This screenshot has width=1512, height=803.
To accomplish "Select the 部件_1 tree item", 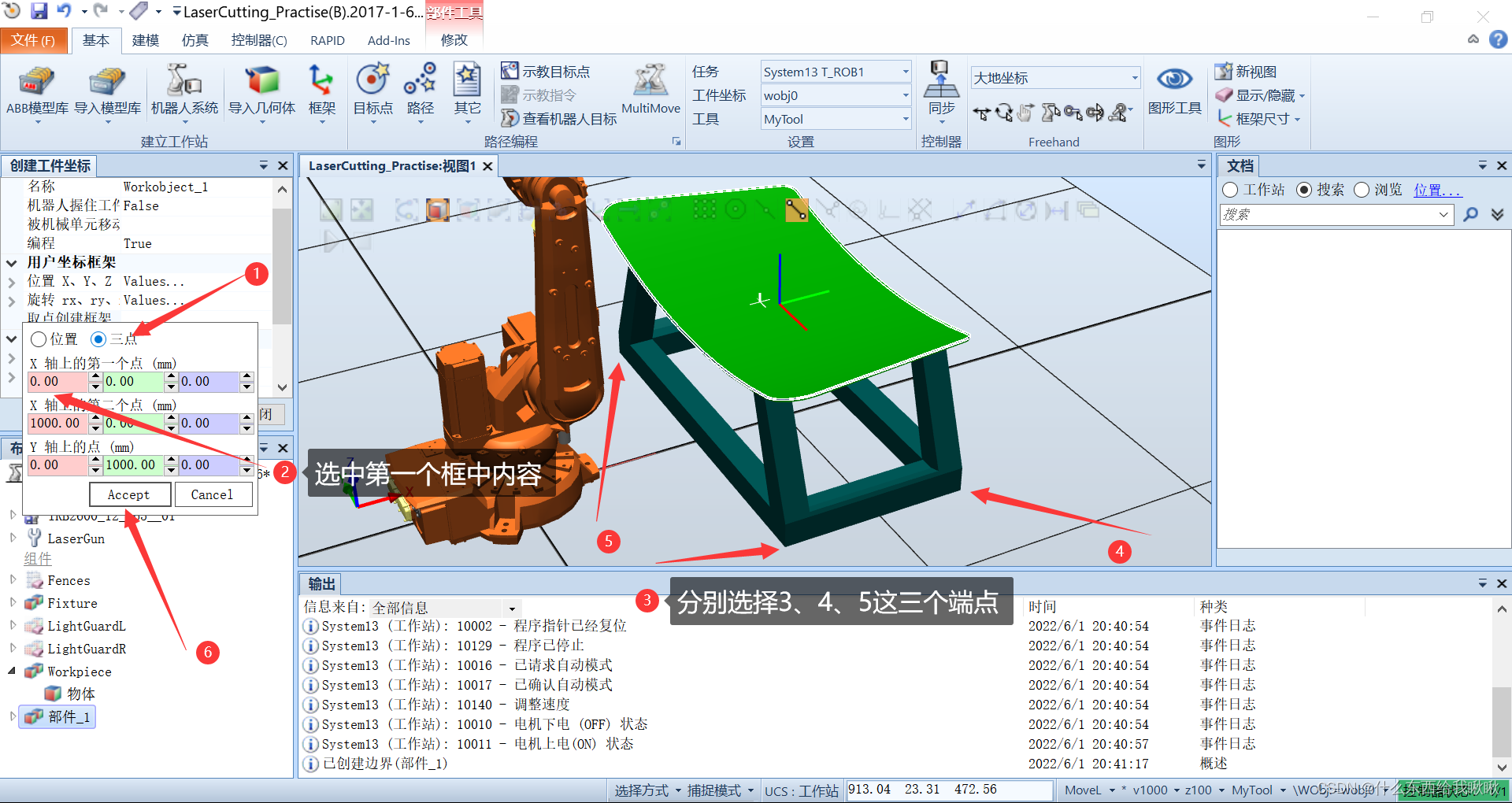I will [x=57, y=717].
